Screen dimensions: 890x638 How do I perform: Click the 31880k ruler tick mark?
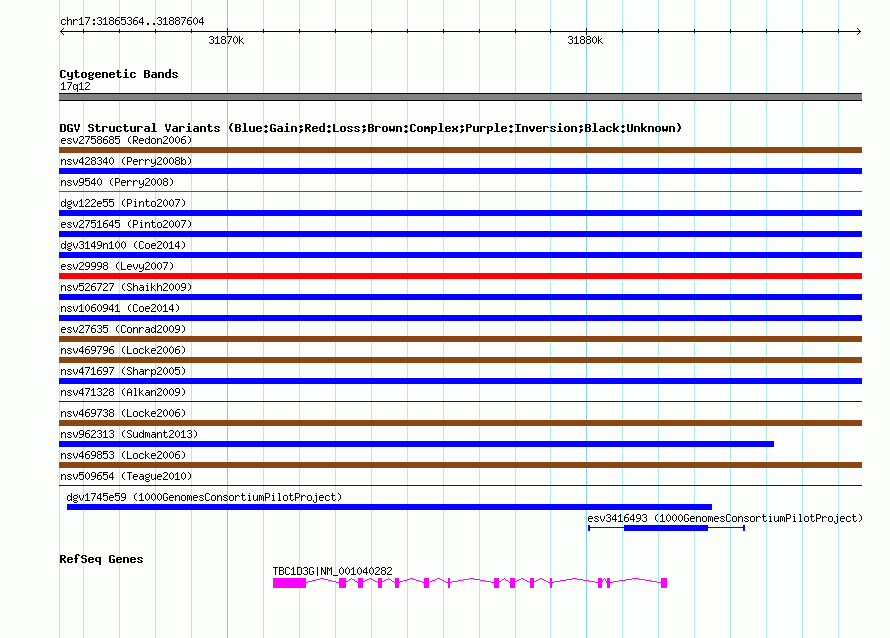click(586, 31)
